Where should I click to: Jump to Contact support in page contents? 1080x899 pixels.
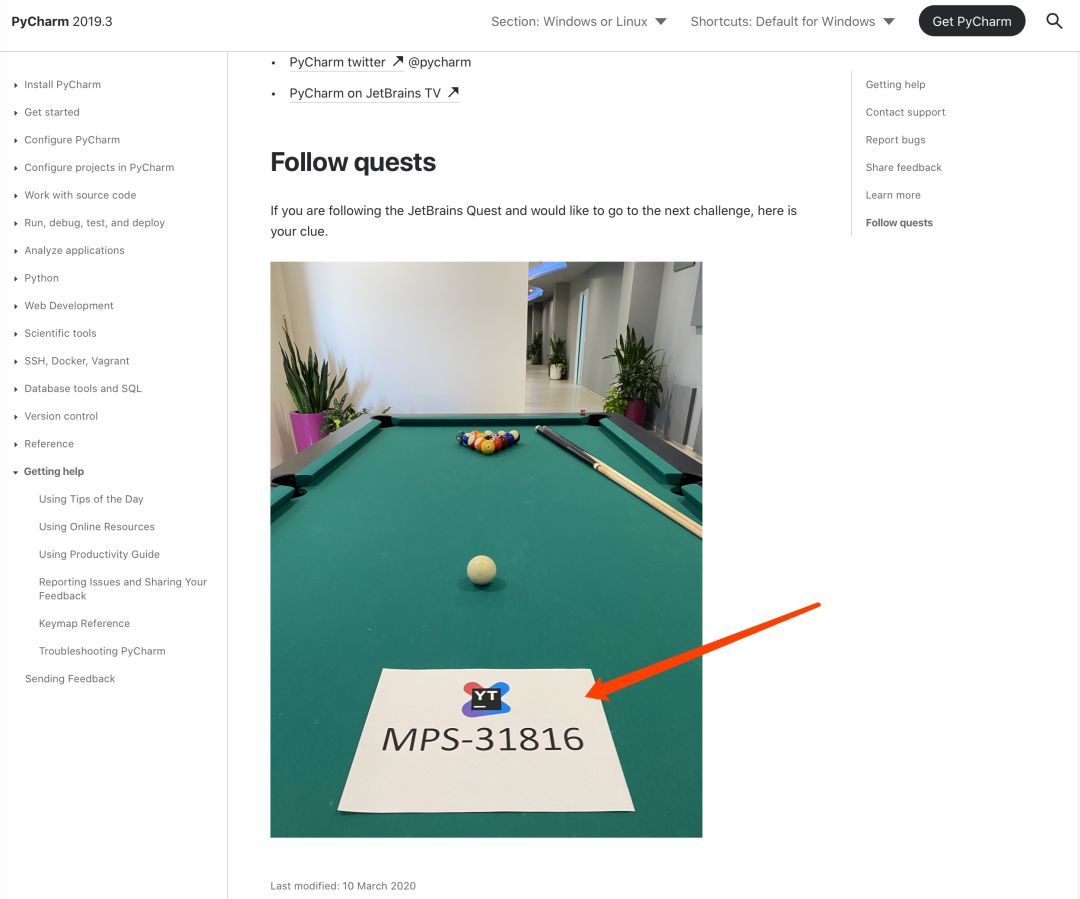coord(905,112)
